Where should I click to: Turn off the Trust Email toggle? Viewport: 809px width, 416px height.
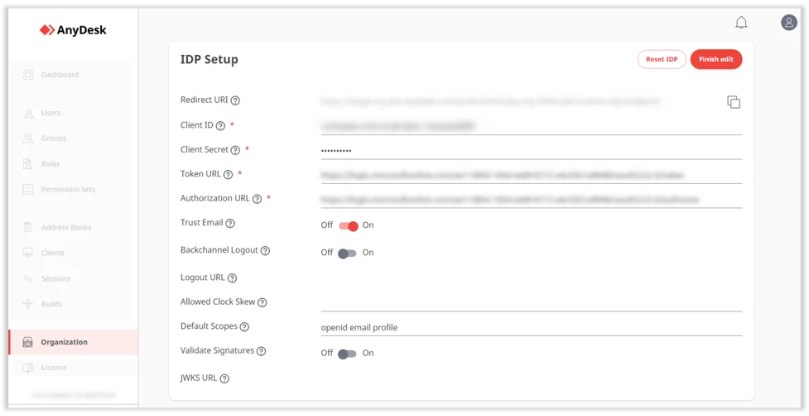coord(348,225)
